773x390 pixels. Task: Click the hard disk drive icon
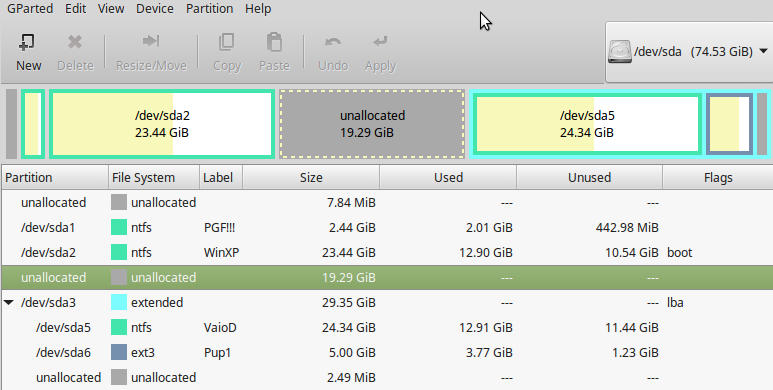tap(619, 52)
